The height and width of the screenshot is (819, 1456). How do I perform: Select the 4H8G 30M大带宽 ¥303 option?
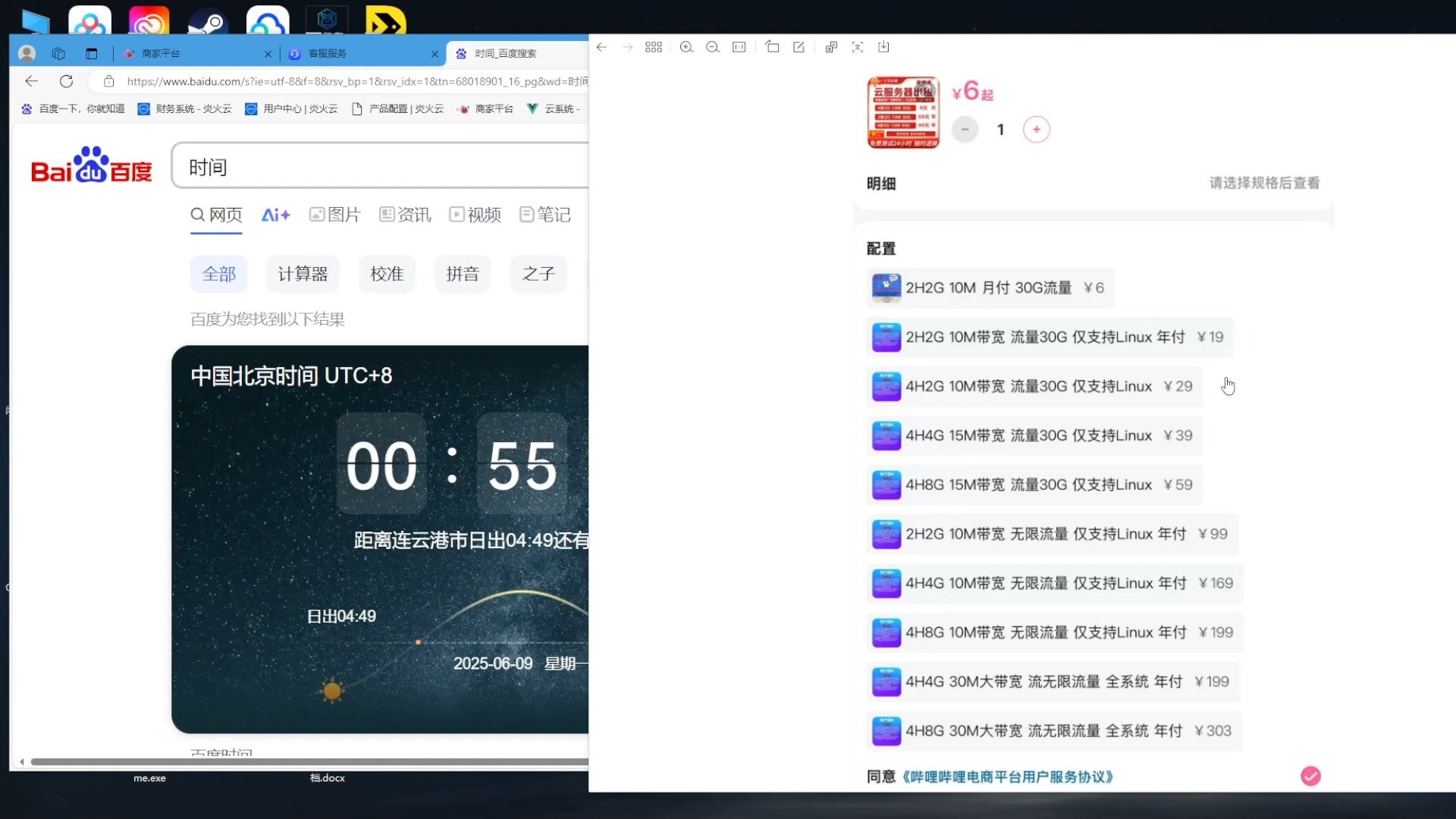[1053, 731]
